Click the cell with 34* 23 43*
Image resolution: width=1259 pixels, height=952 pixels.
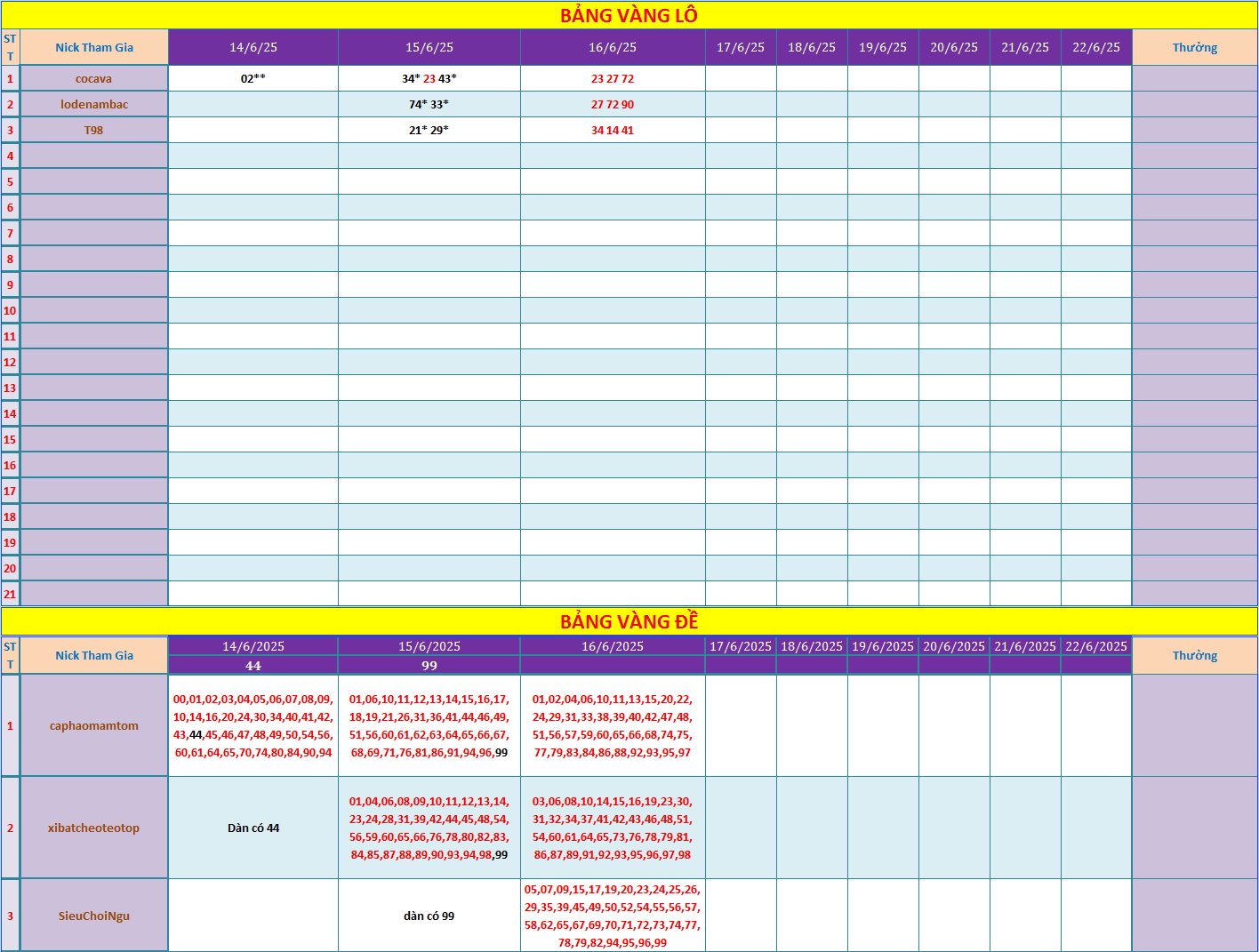pos(429,78)
